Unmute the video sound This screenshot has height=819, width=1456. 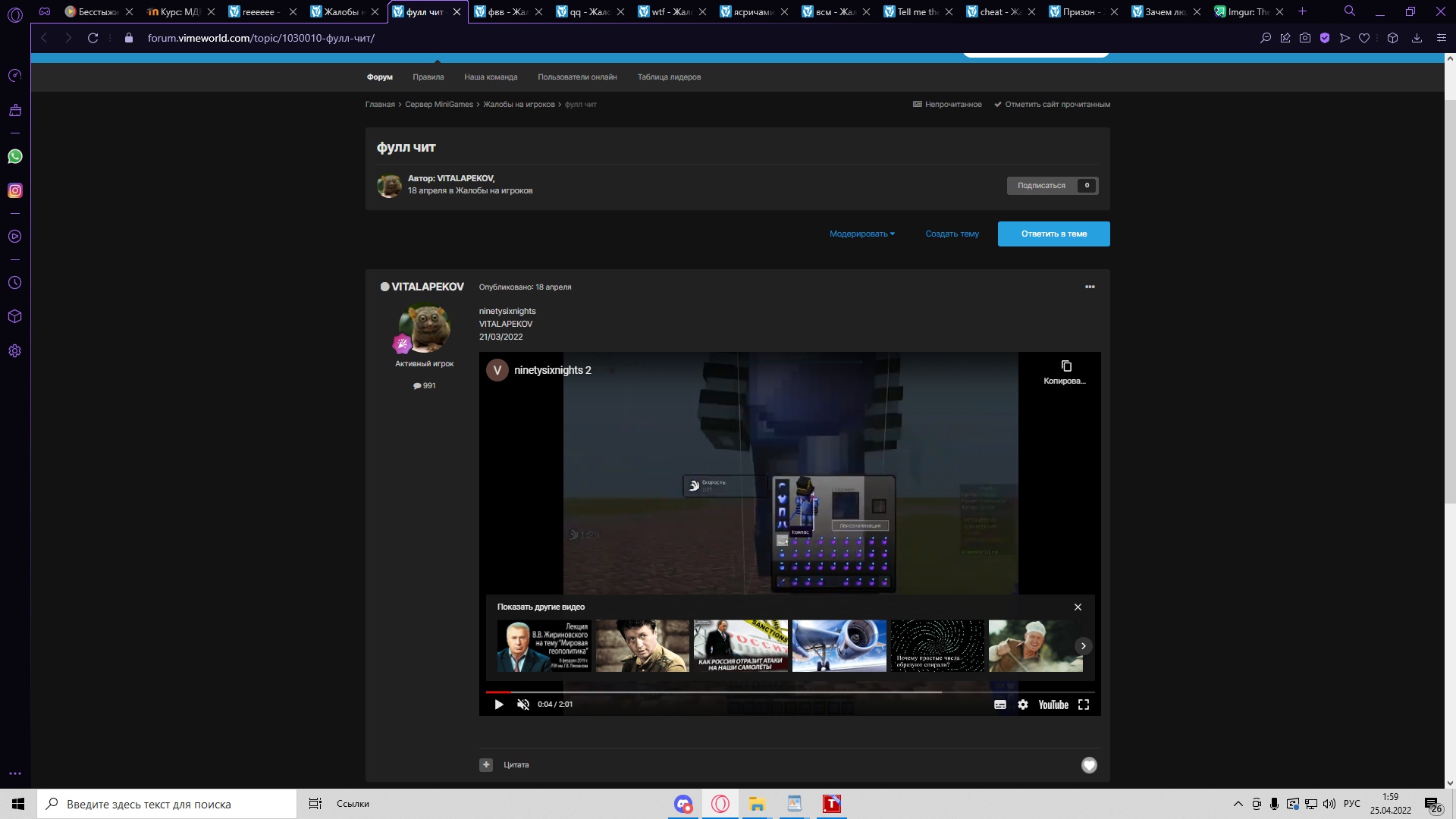pos(523,704)
